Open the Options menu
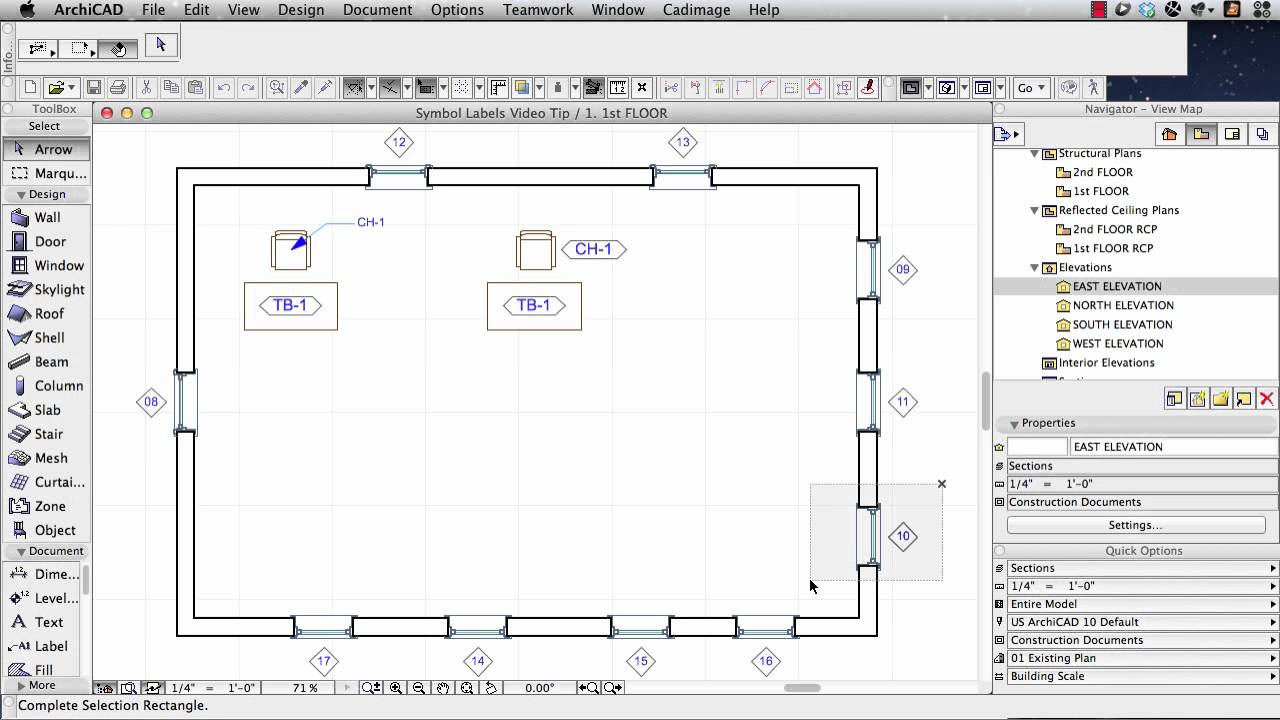 pyautogui.click(x=457, y=10)
